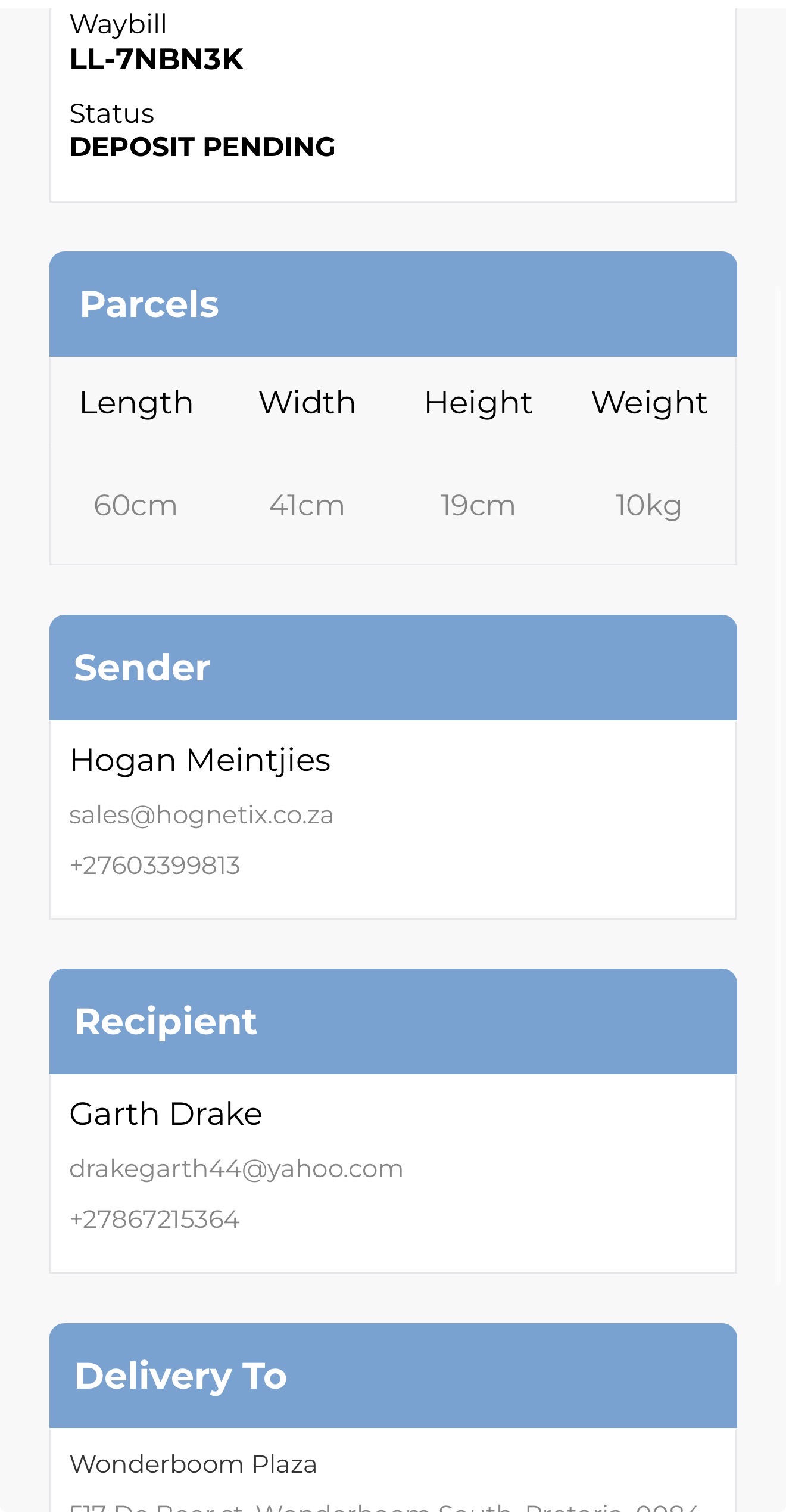The image size is (786, 1512).
Task: Open the Recipient section header
Action: (x=393, y=1021)
